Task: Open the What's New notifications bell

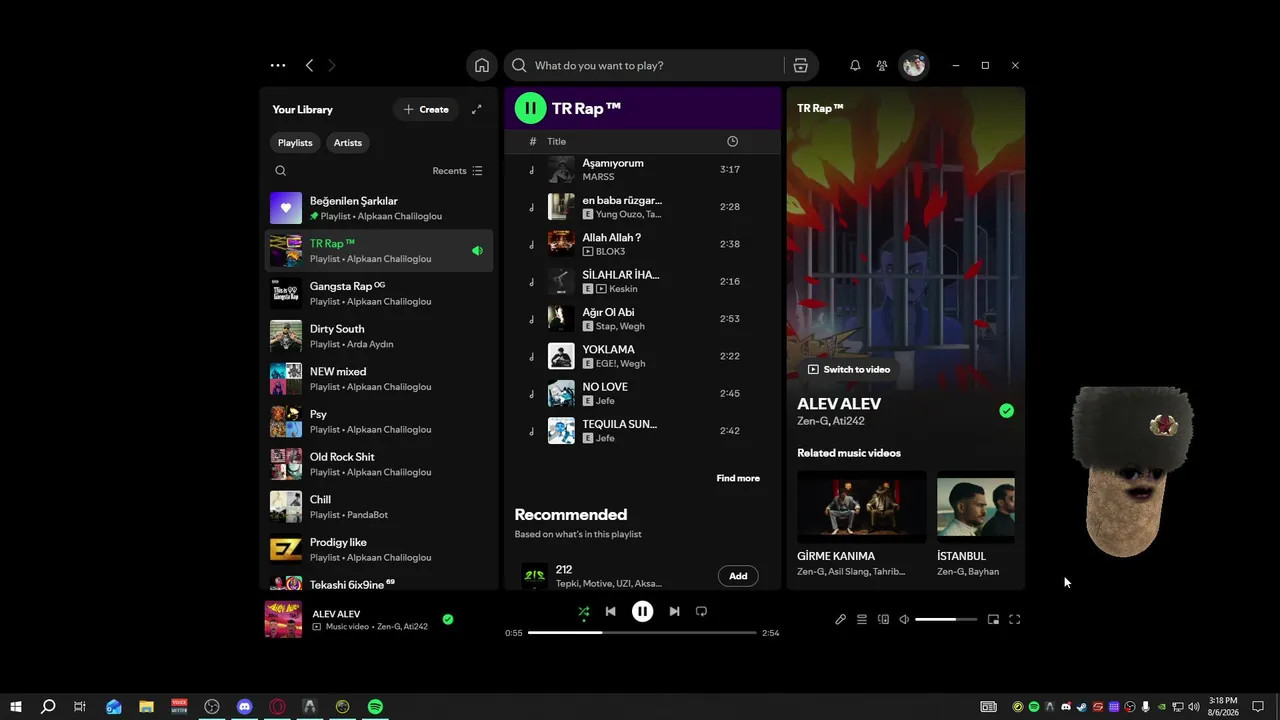Action: (855, 66)
